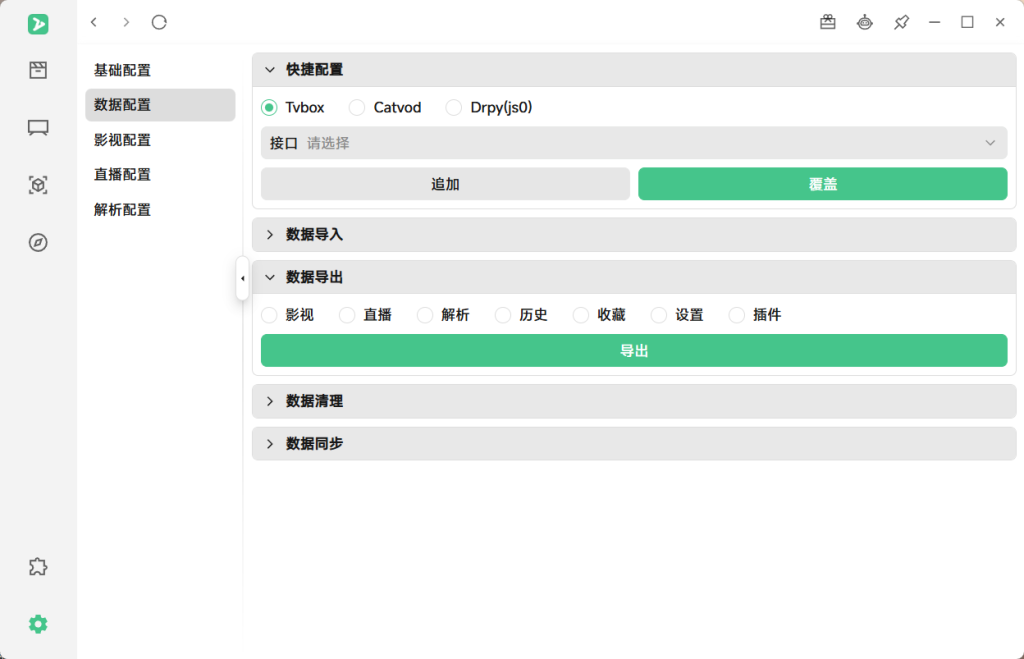
Task: Open the film library sidebar icon
Action: tap(38, 70)
